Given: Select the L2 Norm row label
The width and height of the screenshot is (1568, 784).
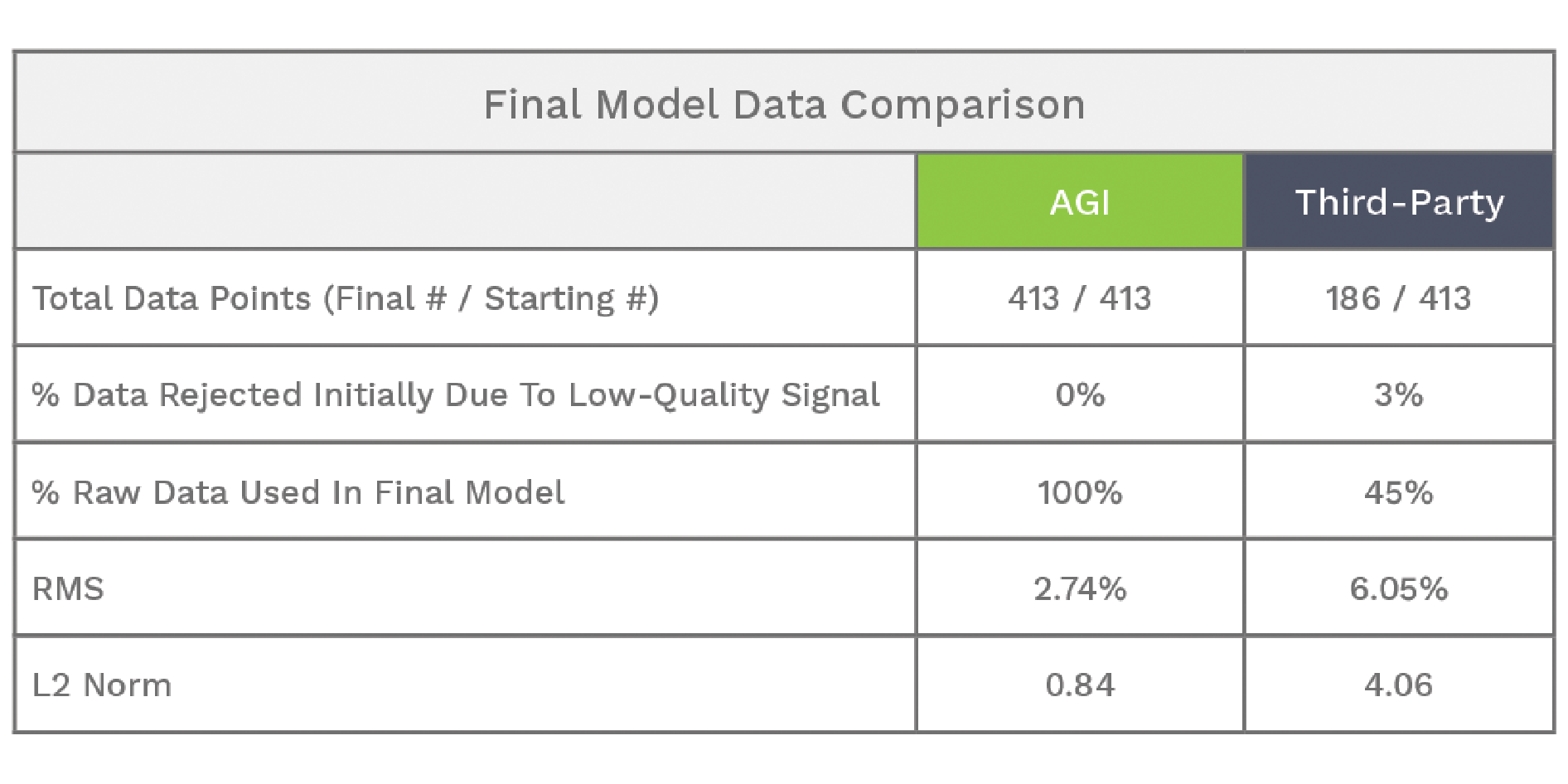Looking at the screenshot, I should (102, 685).
